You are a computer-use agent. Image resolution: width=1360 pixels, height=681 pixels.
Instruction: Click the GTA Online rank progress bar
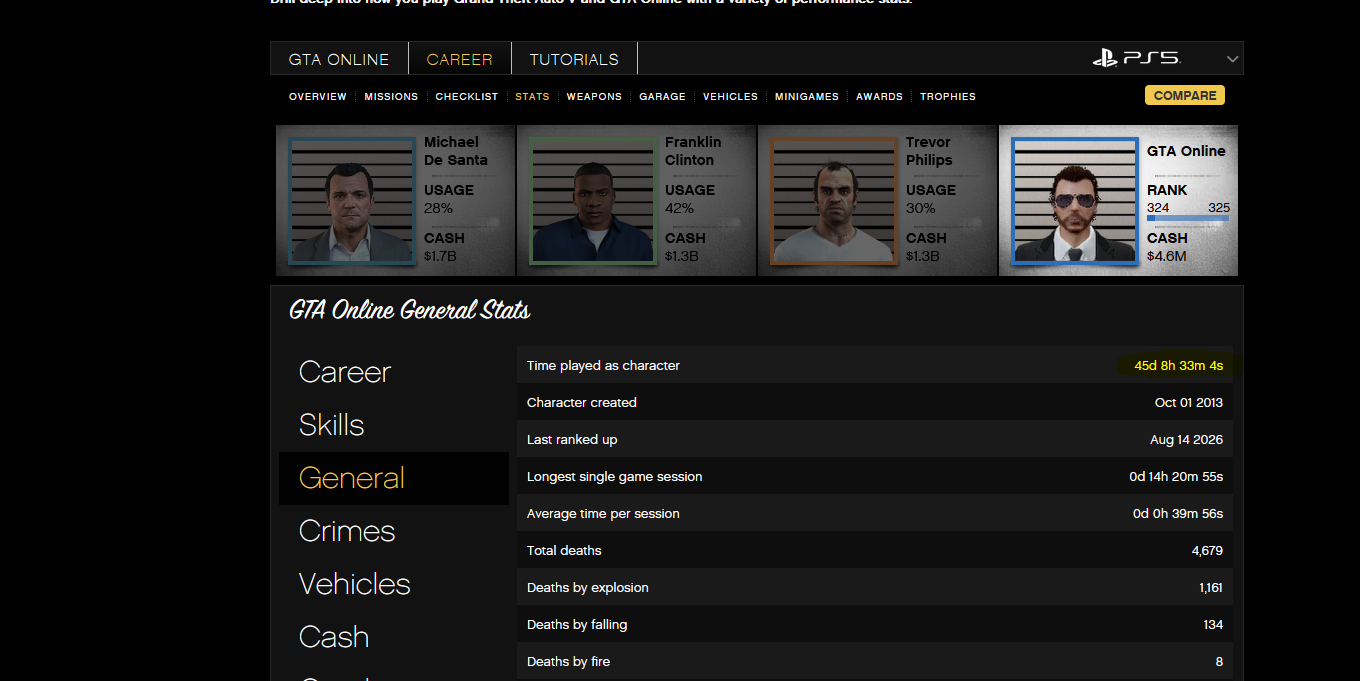pos(1188,218)
